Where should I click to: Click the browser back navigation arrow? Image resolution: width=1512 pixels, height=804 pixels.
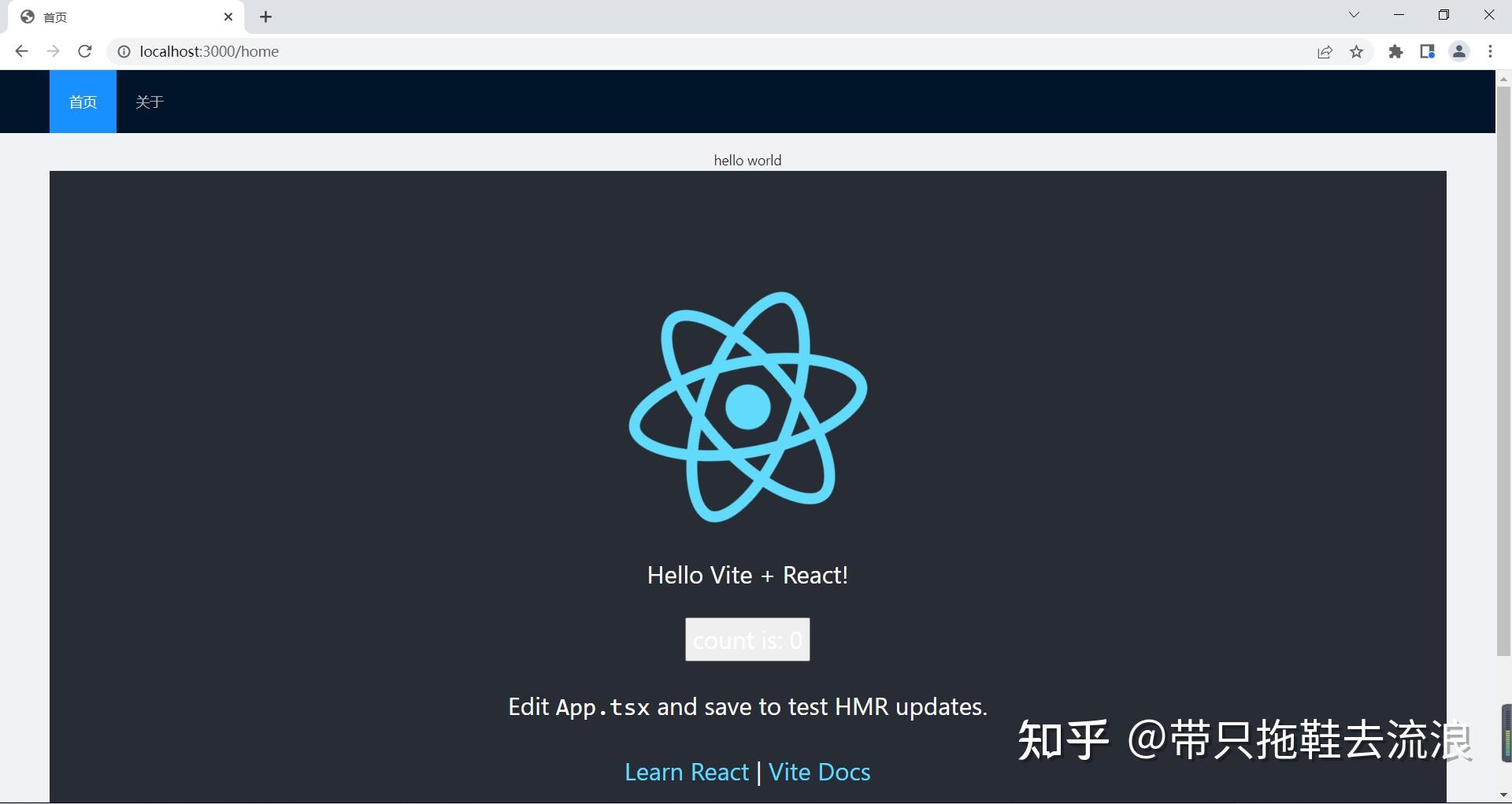pos(20,51)
